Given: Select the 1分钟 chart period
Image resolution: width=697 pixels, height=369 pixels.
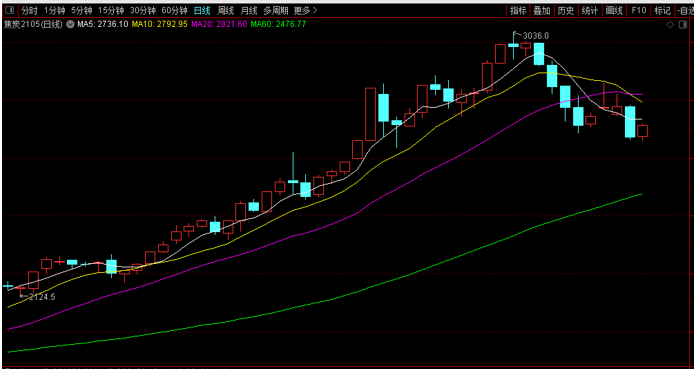Looking at the screenshot, I should tap(54, 10).
